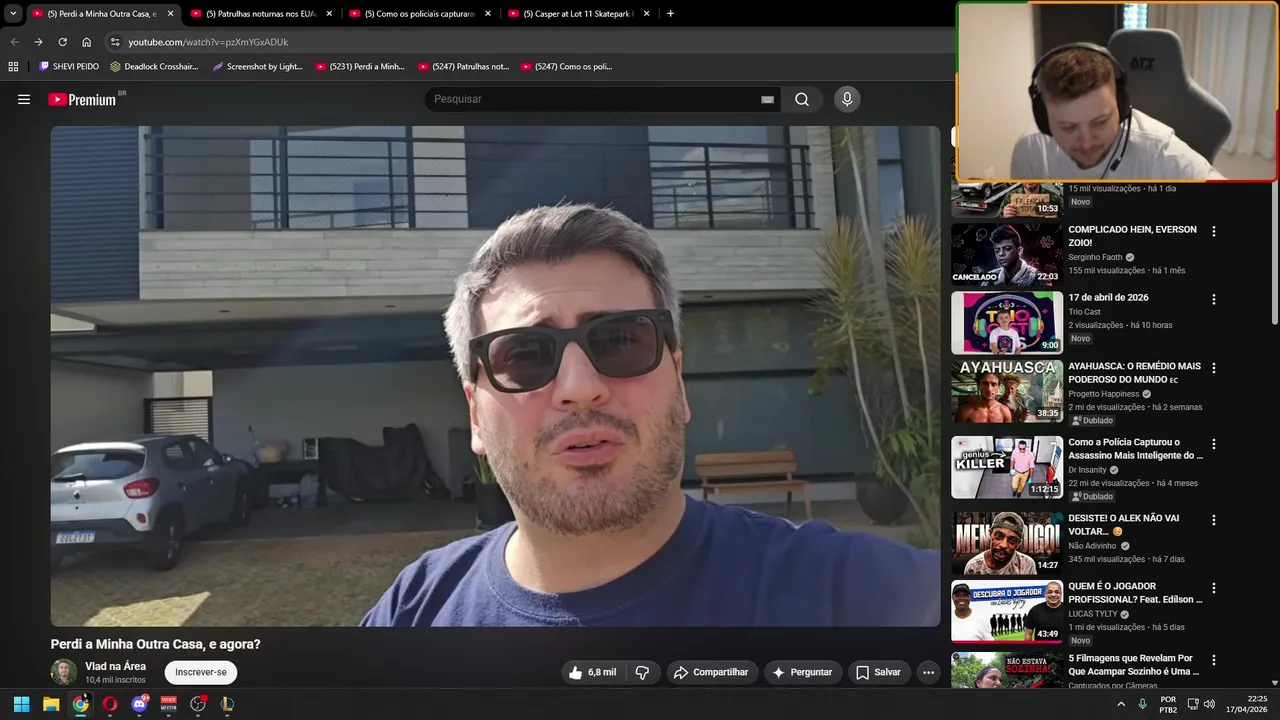The image size is (1280, 720).
Task: Click the main video player
Action: (496, 376)
